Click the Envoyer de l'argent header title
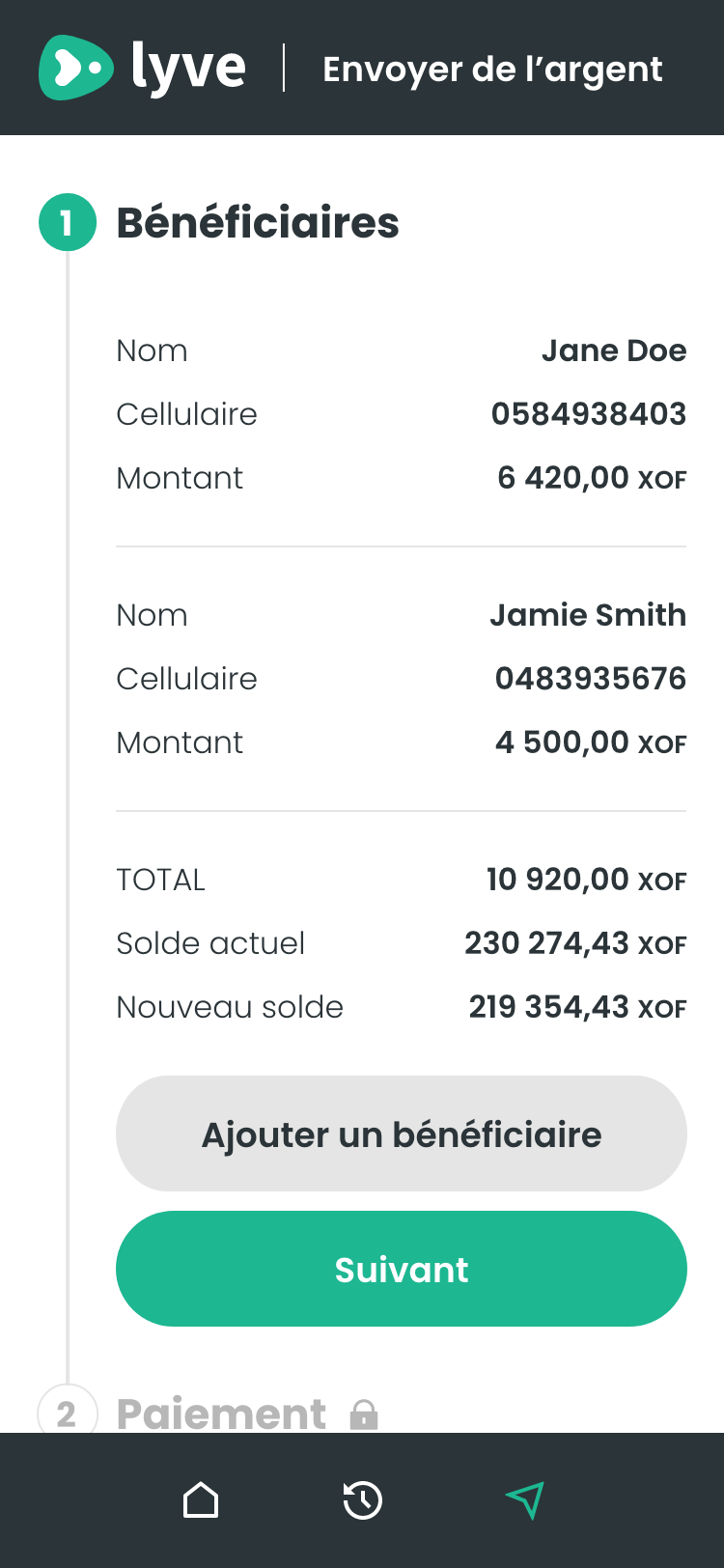Viewport: 724px width, 1568px height. 492,70
